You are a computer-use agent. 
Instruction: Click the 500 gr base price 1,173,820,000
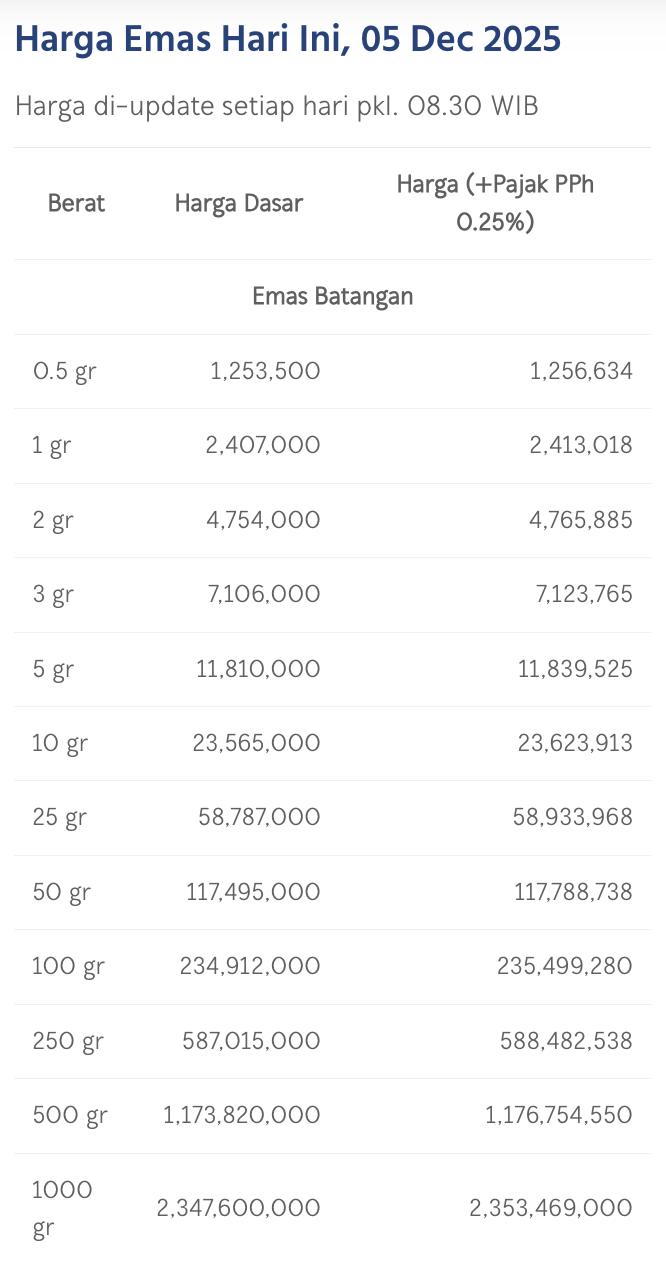(x=242, y=1115)
